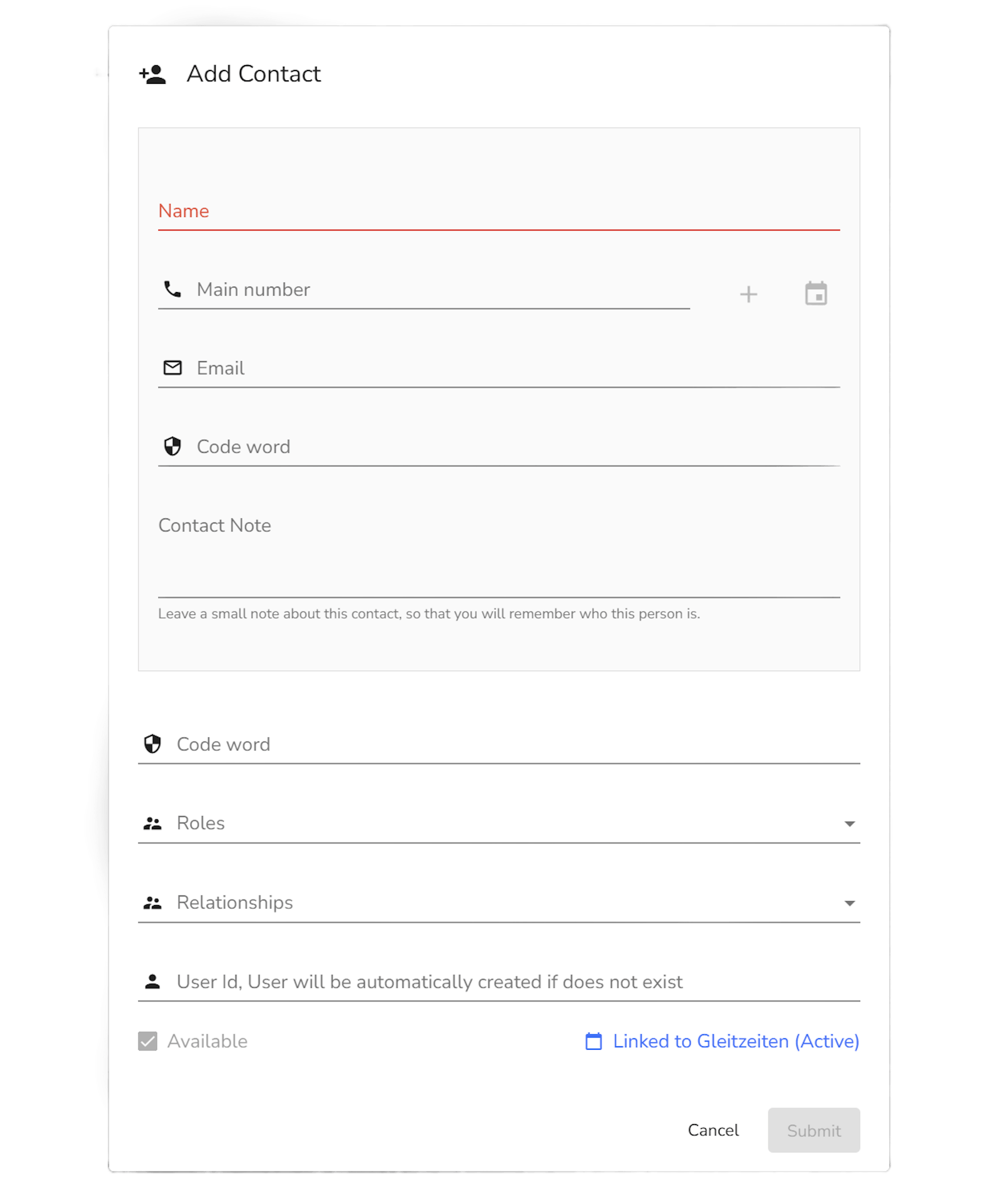
Task: Open the Roles dropdown arrow
Action: point(849,824)
